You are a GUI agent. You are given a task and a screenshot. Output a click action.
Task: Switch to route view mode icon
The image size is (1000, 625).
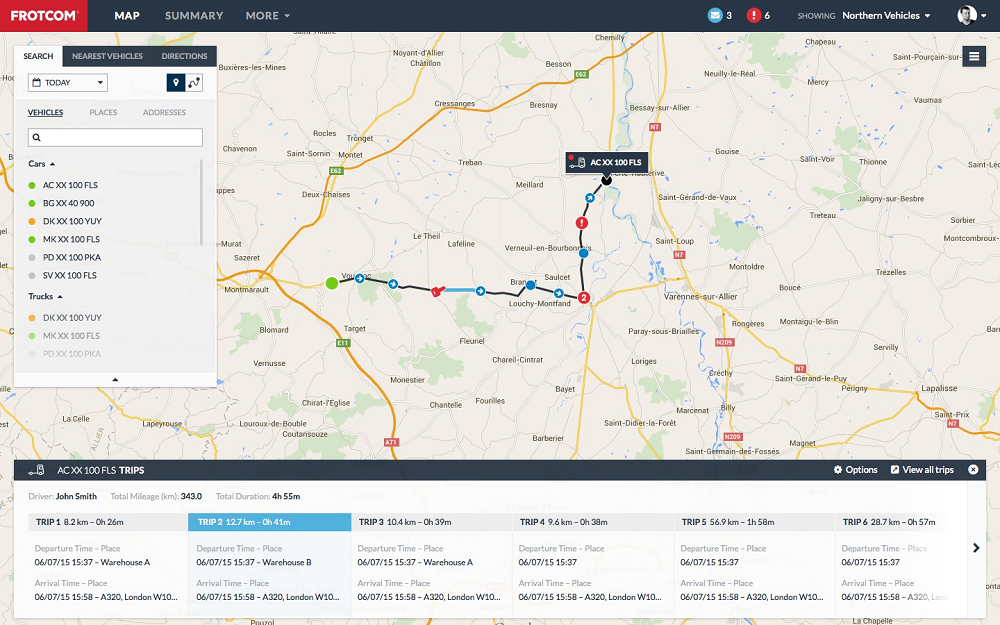(194, 82)
